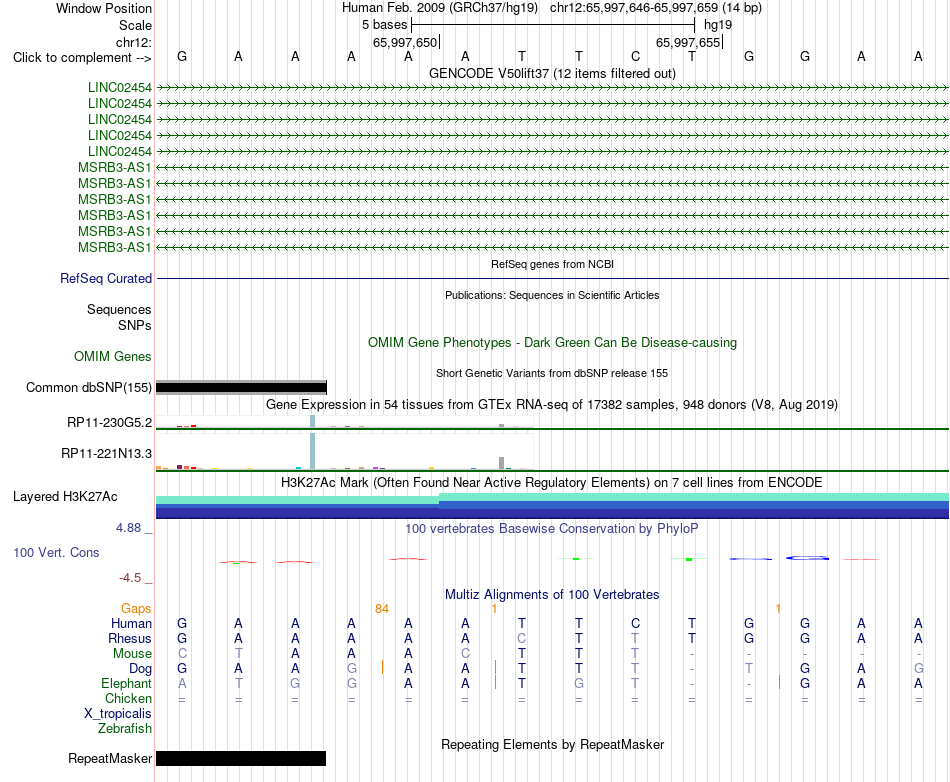Click 'Short Genetic Variants from dbSNP release 155'

pyautogui.click(x=552, y=373)
